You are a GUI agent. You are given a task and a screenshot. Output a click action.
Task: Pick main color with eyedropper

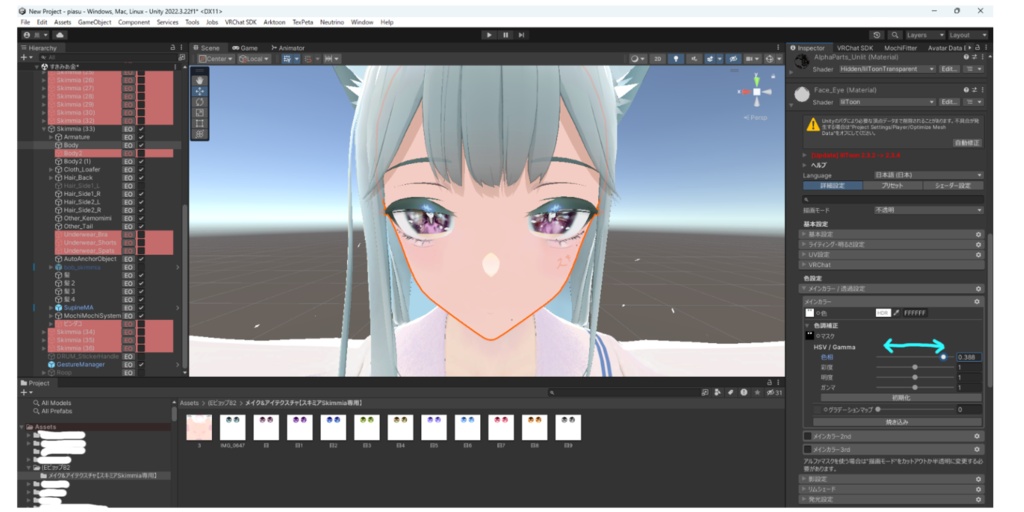tap(897, 313)
